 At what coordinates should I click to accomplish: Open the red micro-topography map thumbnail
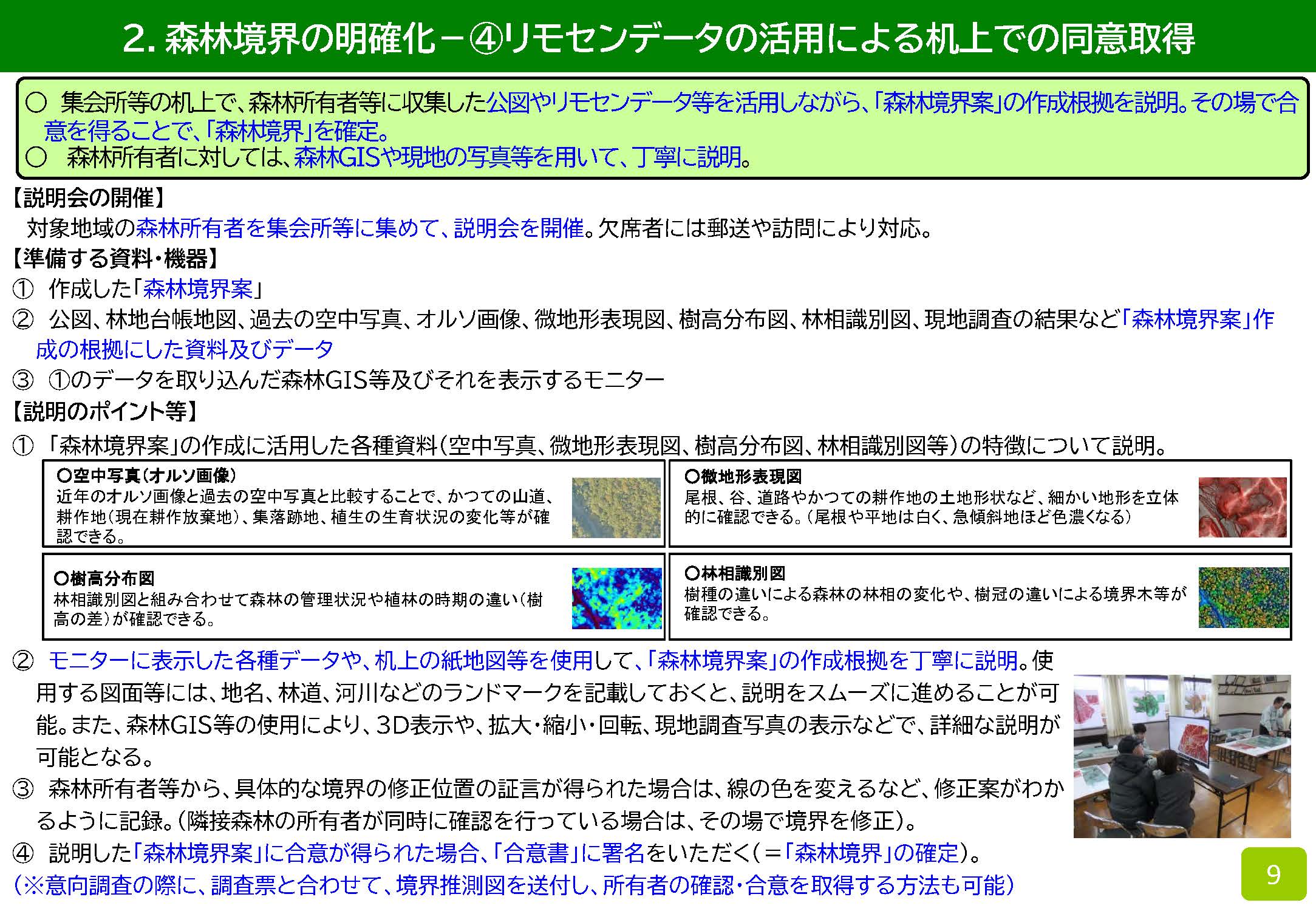point(1242,507)
